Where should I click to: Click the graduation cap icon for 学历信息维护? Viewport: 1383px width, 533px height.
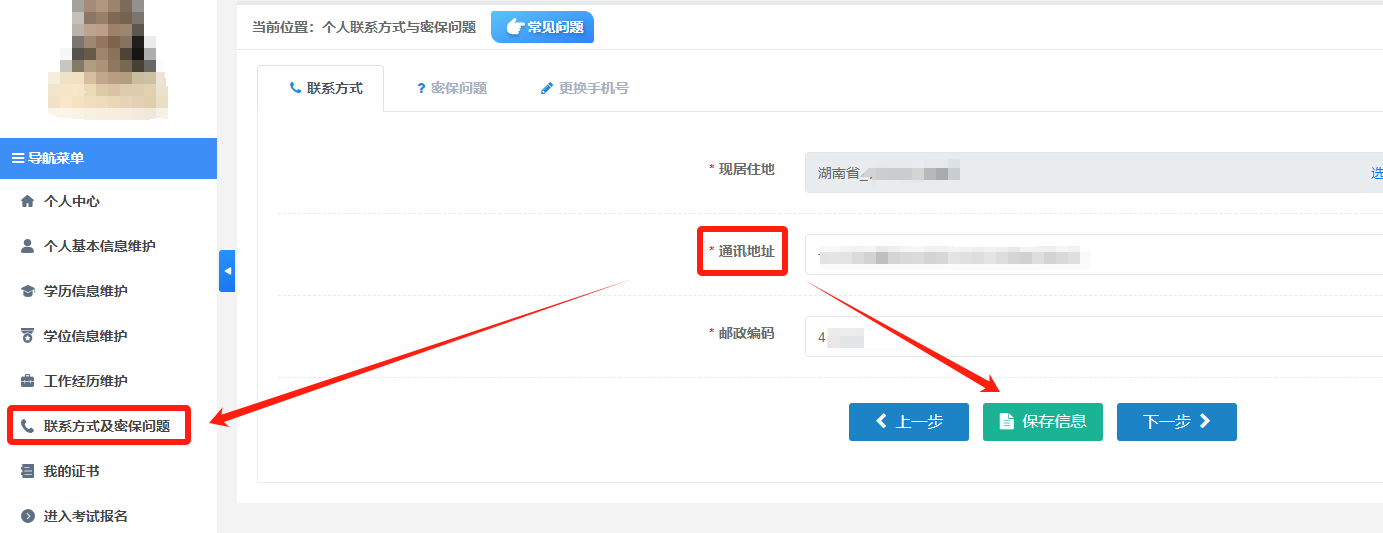[27, 291]
